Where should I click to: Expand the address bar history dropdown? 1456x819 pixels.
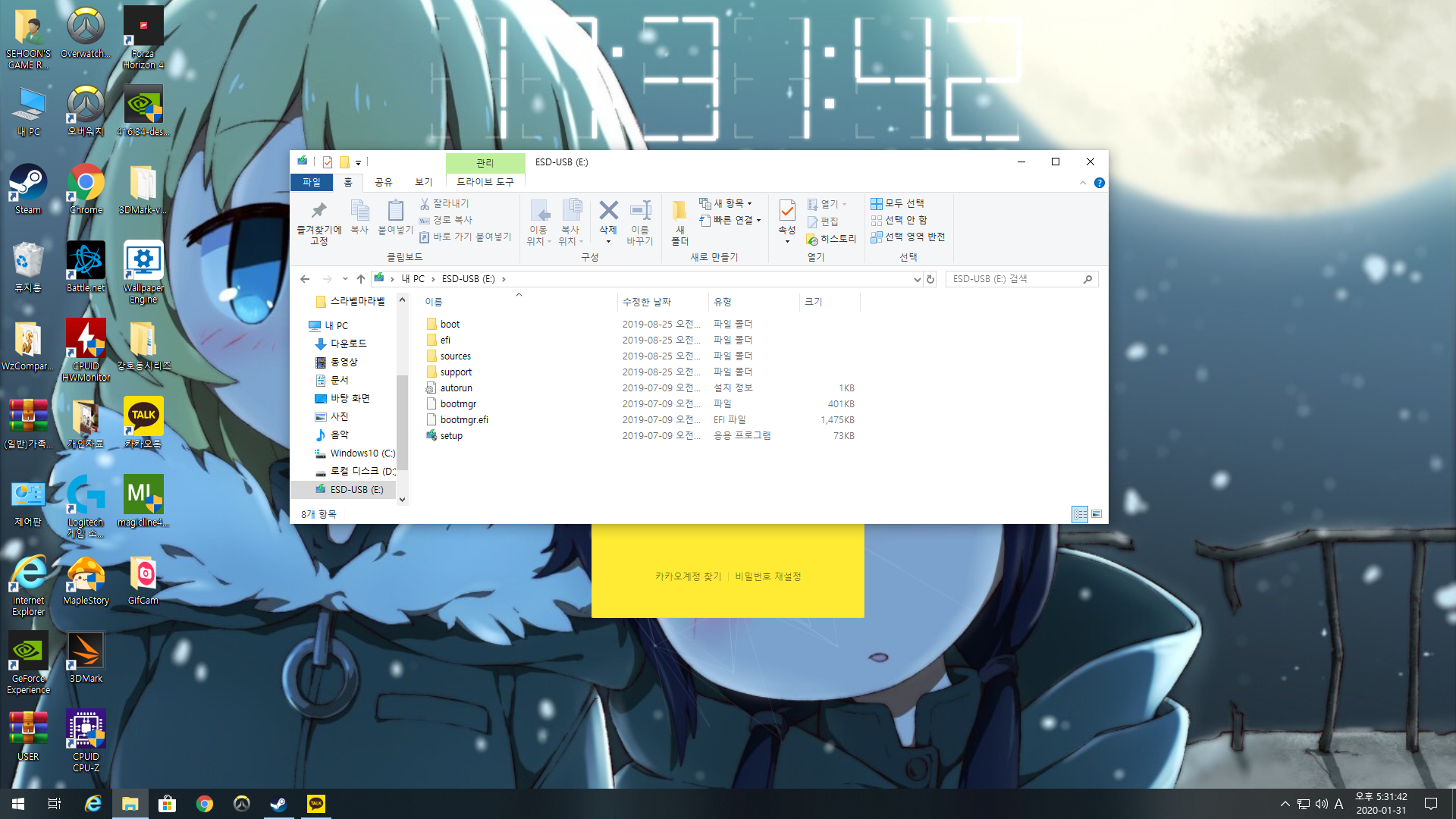918,279
